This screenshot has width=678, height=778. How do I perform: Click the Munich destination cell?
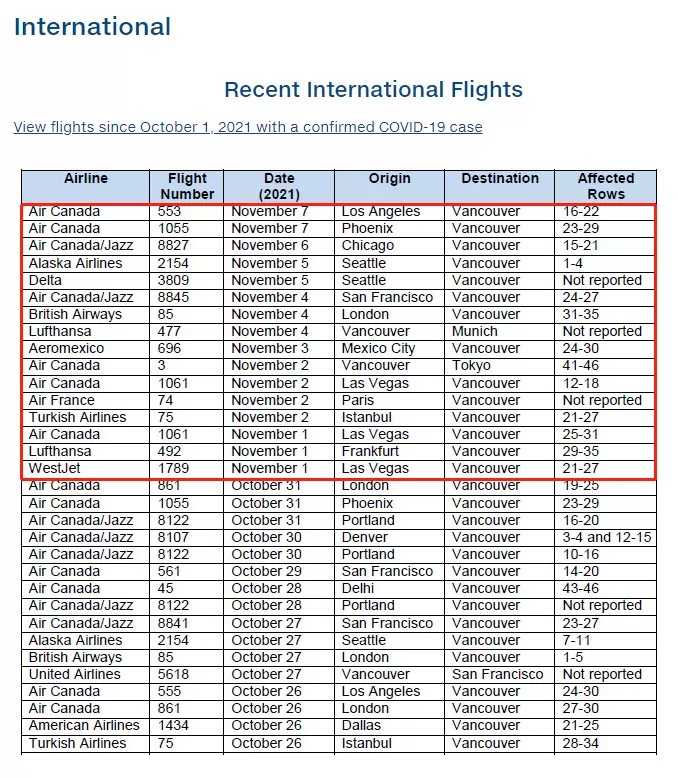click(x=499, y=331)
